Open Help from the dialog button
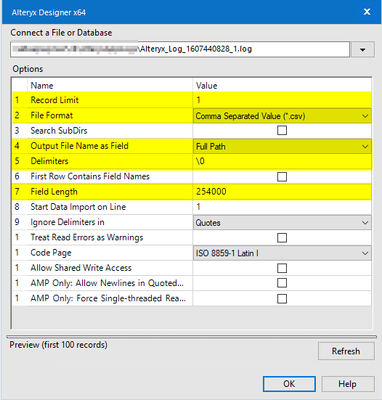This screenshot has height=400, width=382. (347, 384)
